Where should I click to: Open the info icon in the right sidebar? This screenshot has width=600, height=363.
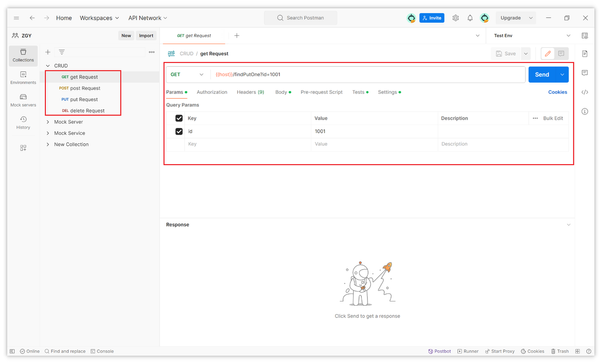(x=585, y=111)
